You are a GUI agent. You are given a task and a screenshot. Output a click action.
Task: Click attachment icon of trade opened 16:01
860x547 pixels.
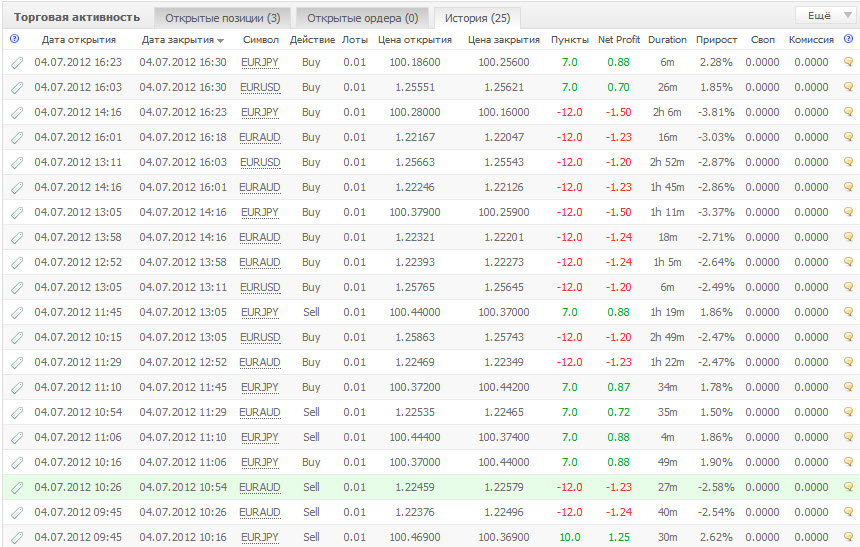point(17,138)
